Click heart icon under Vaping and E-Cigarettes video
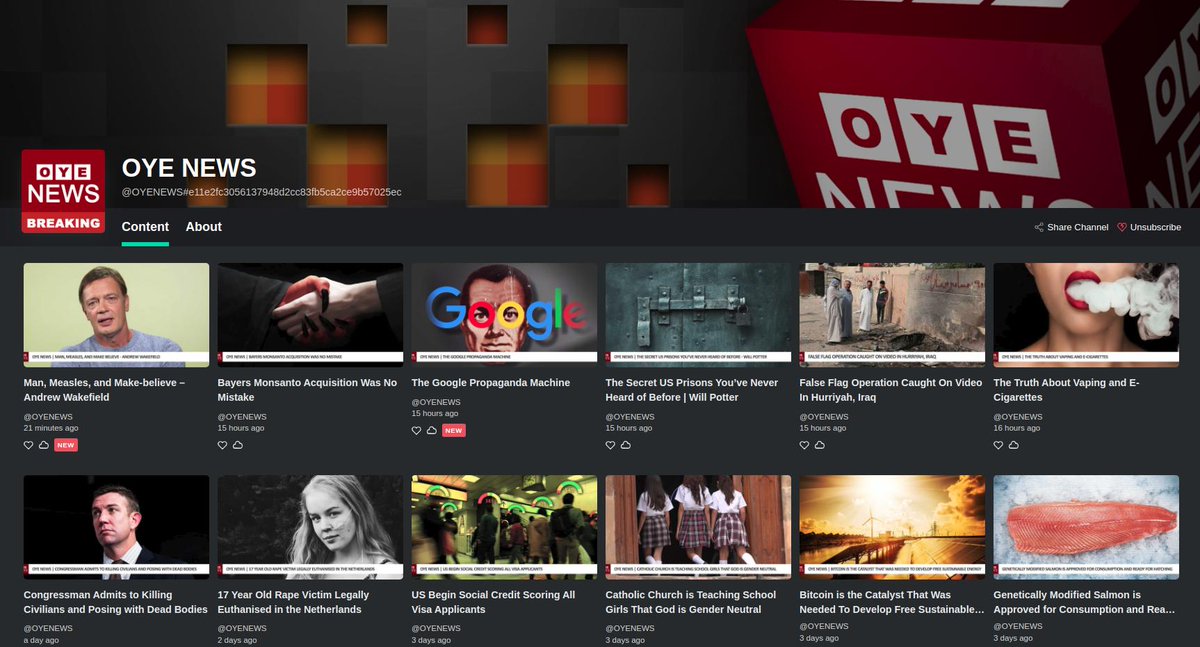 999,445
